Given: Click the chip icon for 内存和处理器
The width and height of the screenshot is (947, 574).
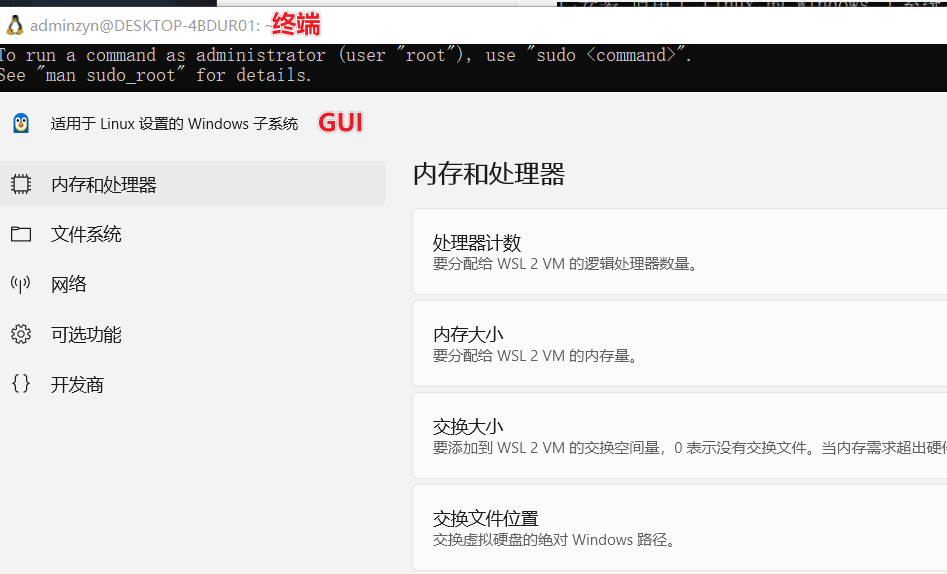Looking at the screenshot, I should (x=21, y=184).
